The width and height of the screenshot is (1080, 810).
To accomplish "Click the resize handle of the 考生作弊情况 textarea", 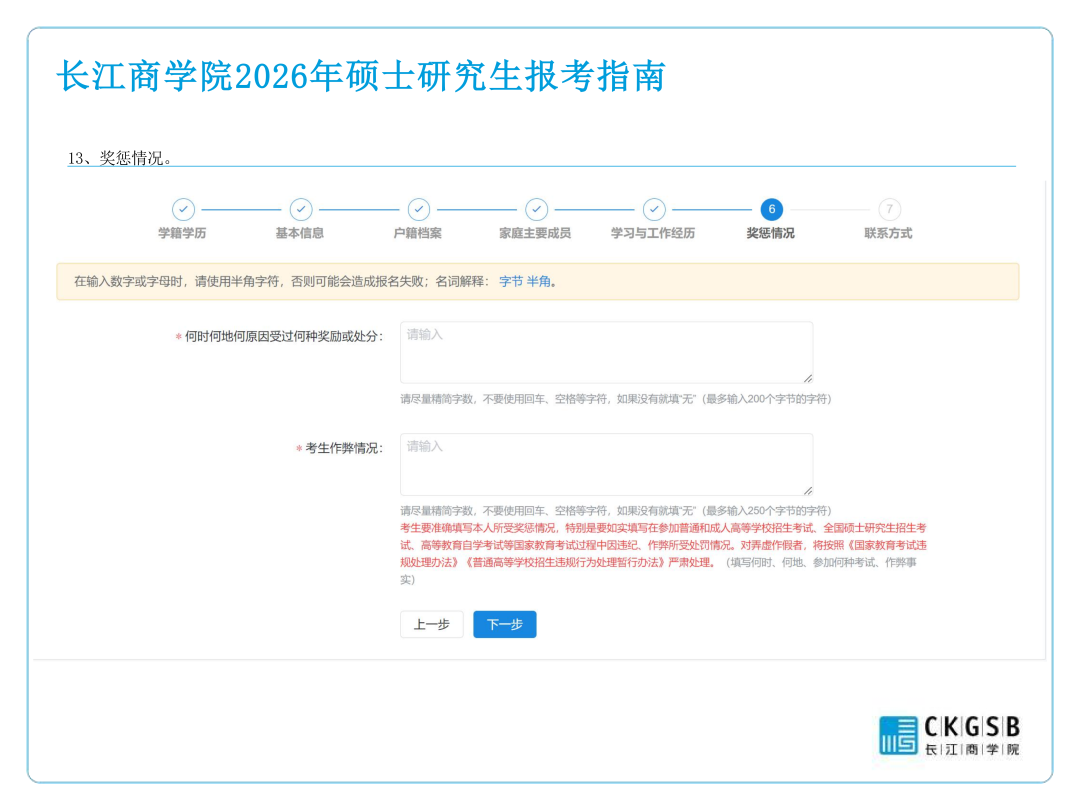I will pos(807,490).
